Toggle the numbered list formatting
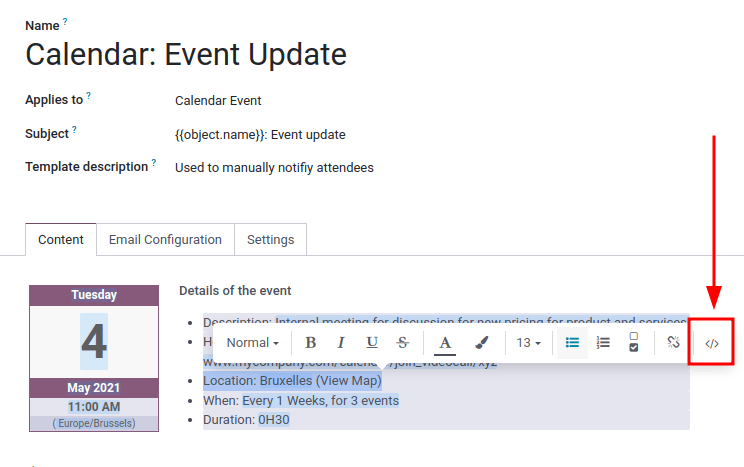 pyautogui.click(x=603, y=343)
